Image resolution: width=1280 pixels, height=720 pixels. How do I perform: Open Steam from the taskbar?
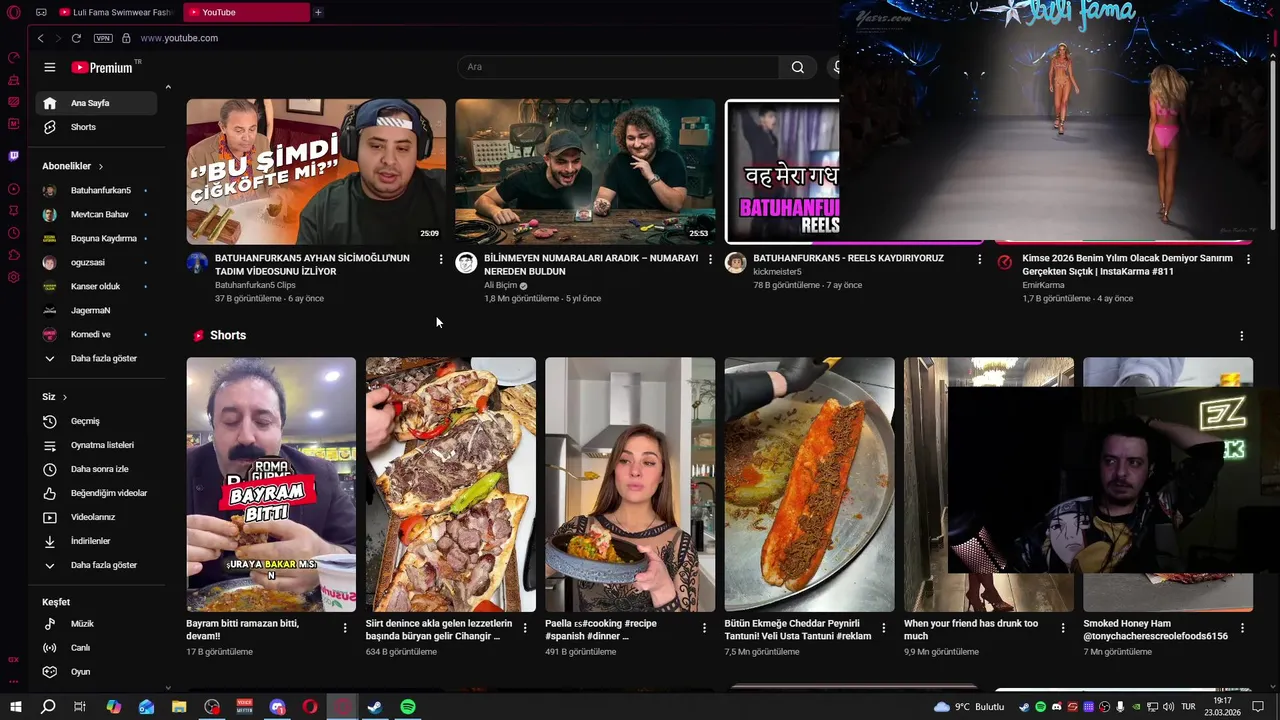(x=375, y=707)
